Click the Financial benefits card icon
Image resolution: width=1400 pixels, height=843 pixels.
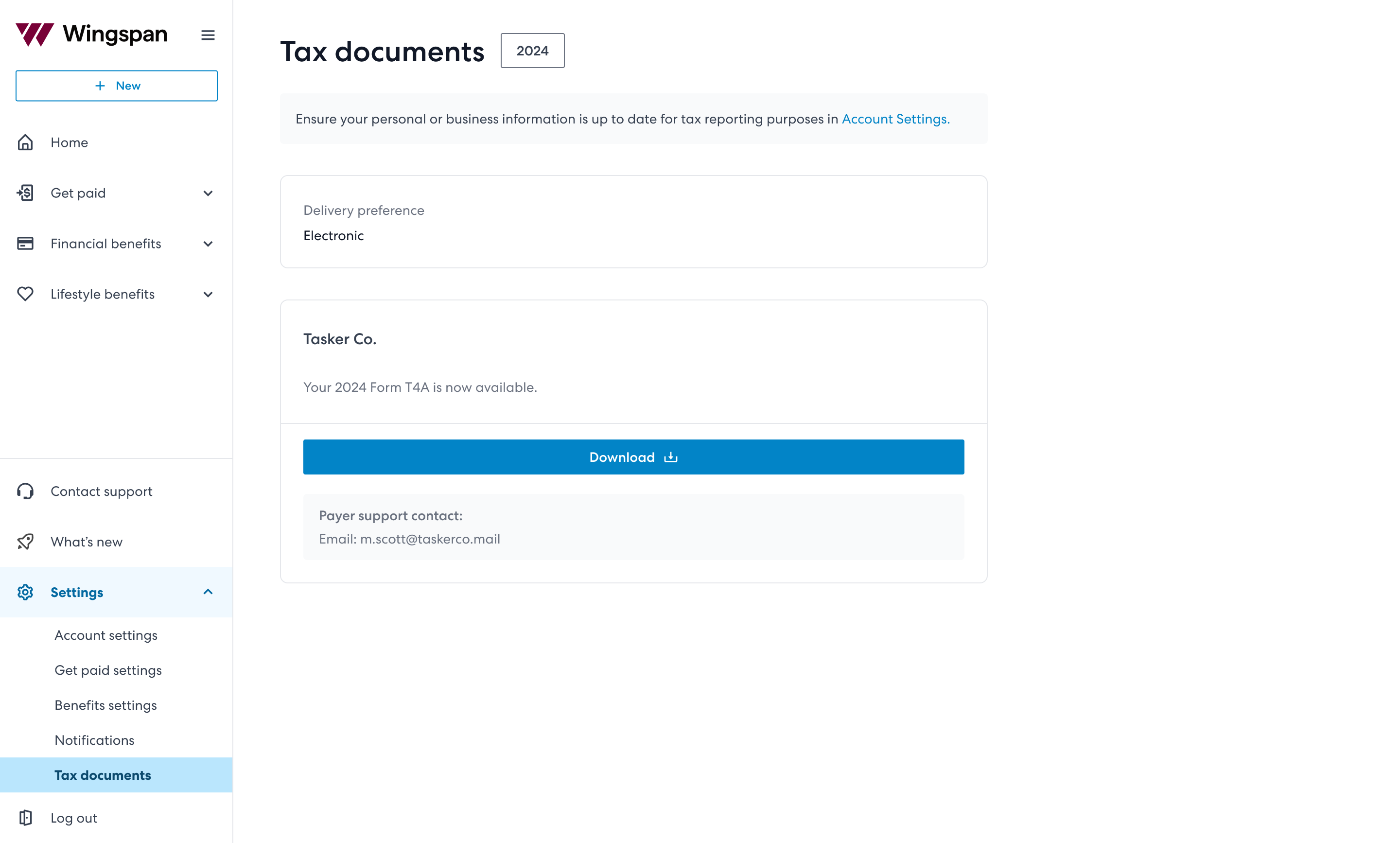(x=25, y=244)
